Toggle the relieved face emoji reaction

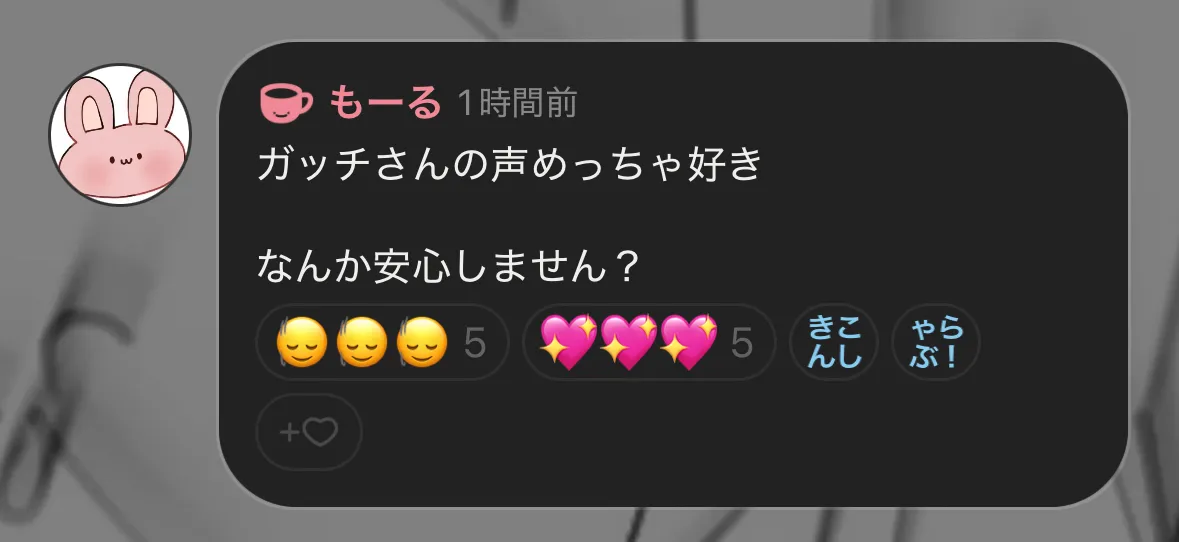tap(383, 342)
